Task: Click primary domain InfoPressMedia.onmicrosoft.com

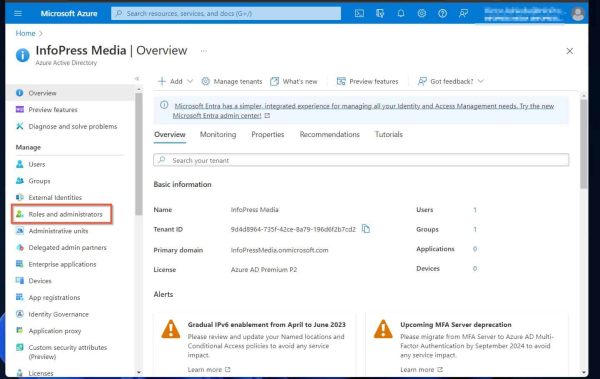Action: coord(279,250)
